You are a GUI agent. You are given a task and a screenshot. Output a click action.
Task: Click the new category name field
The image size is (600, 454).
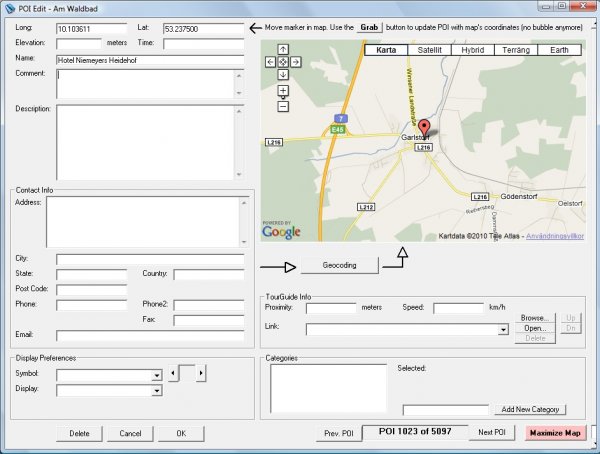pos(446,410)
